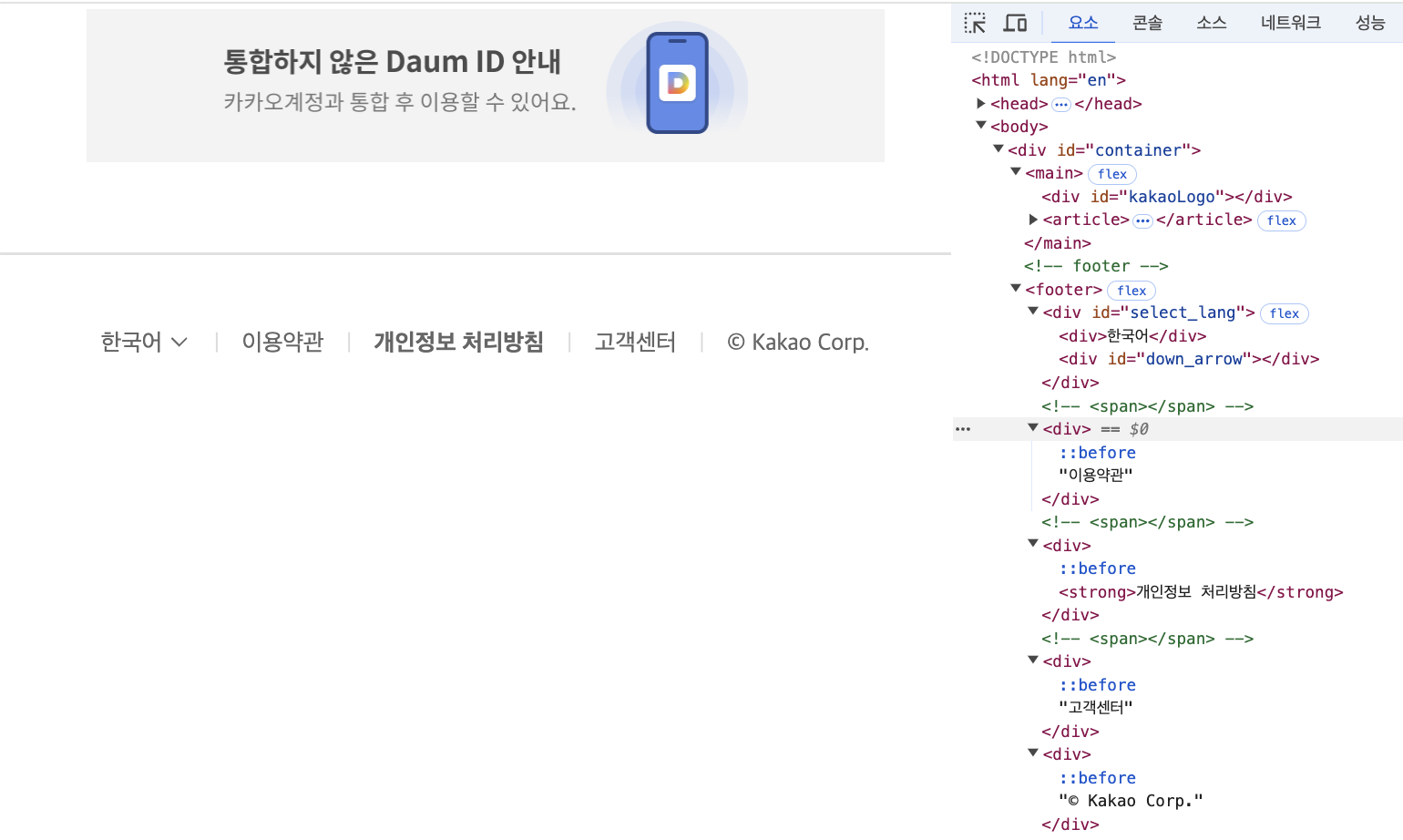Screen dimensions: 1403x840
Task: Click the flex badge next to main
Action: [1112, 174]
